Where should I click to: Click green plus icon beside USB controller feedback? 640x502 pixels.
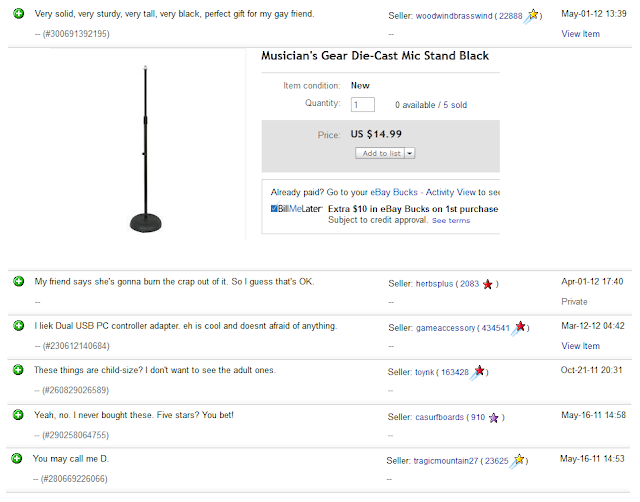pyautogui.click(x=18, y=326)
